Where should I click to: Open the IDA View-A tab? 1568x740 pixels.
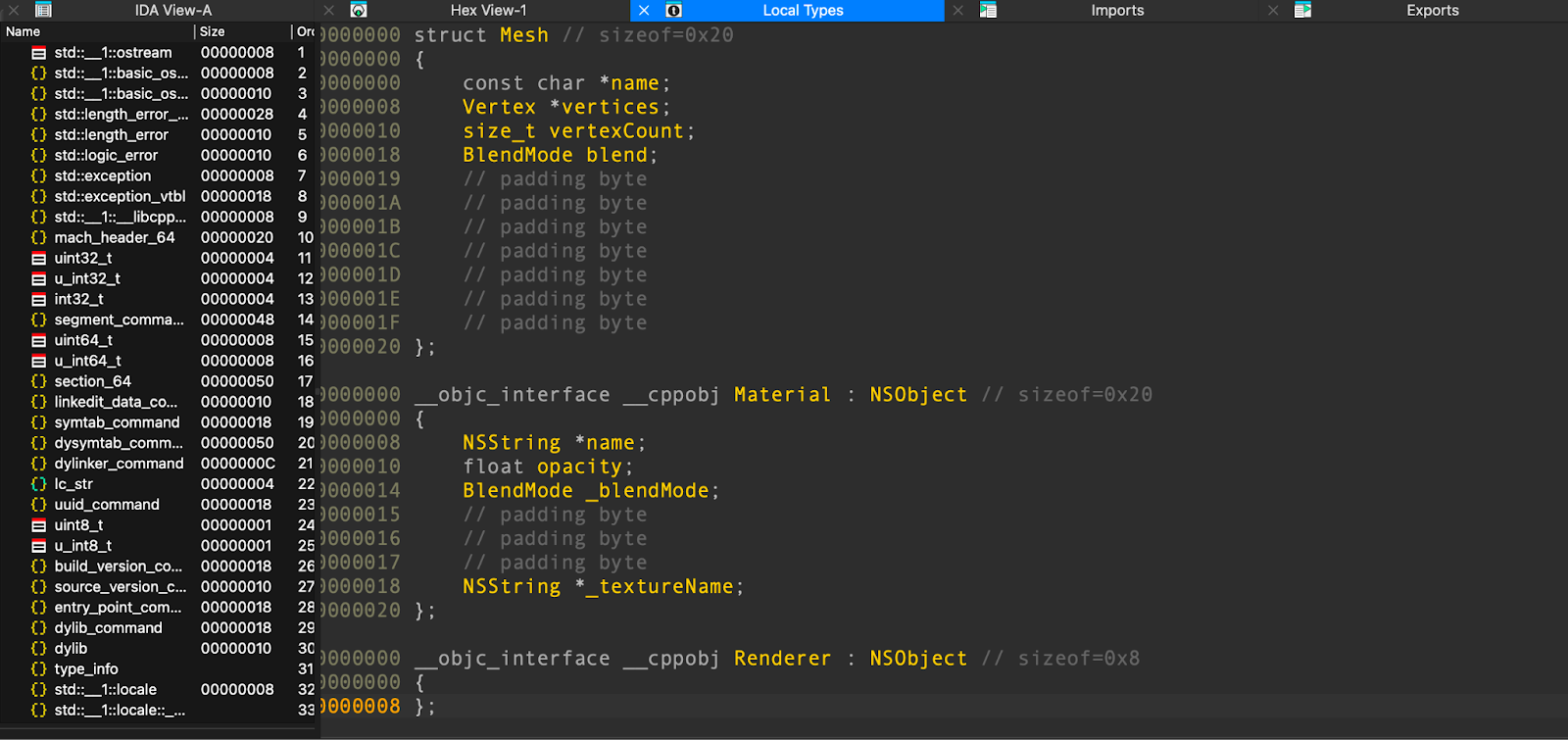tap(172, 11)
